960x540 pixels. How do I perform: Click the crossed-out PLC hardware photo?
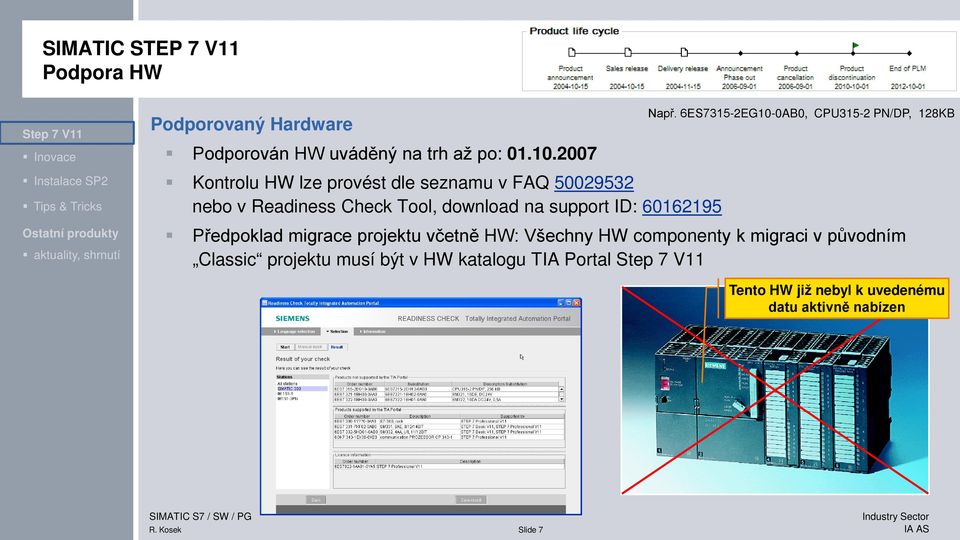774,390
